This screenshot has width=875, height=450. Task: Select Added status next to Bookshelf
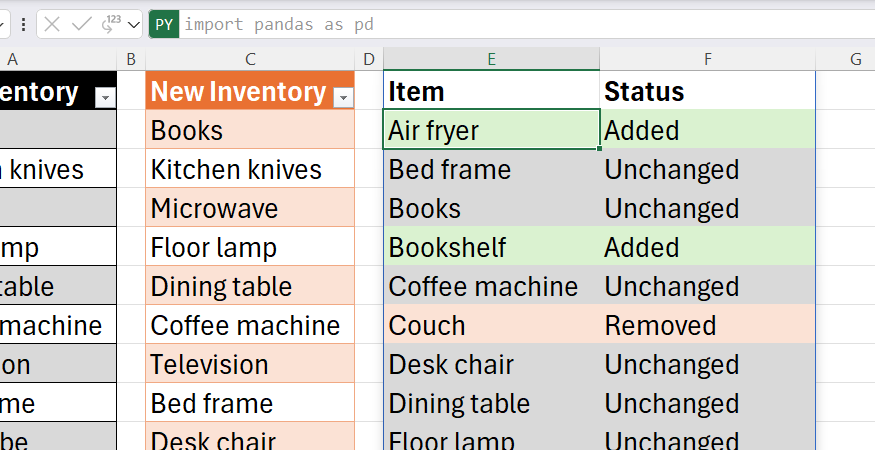tap(708, 247)
